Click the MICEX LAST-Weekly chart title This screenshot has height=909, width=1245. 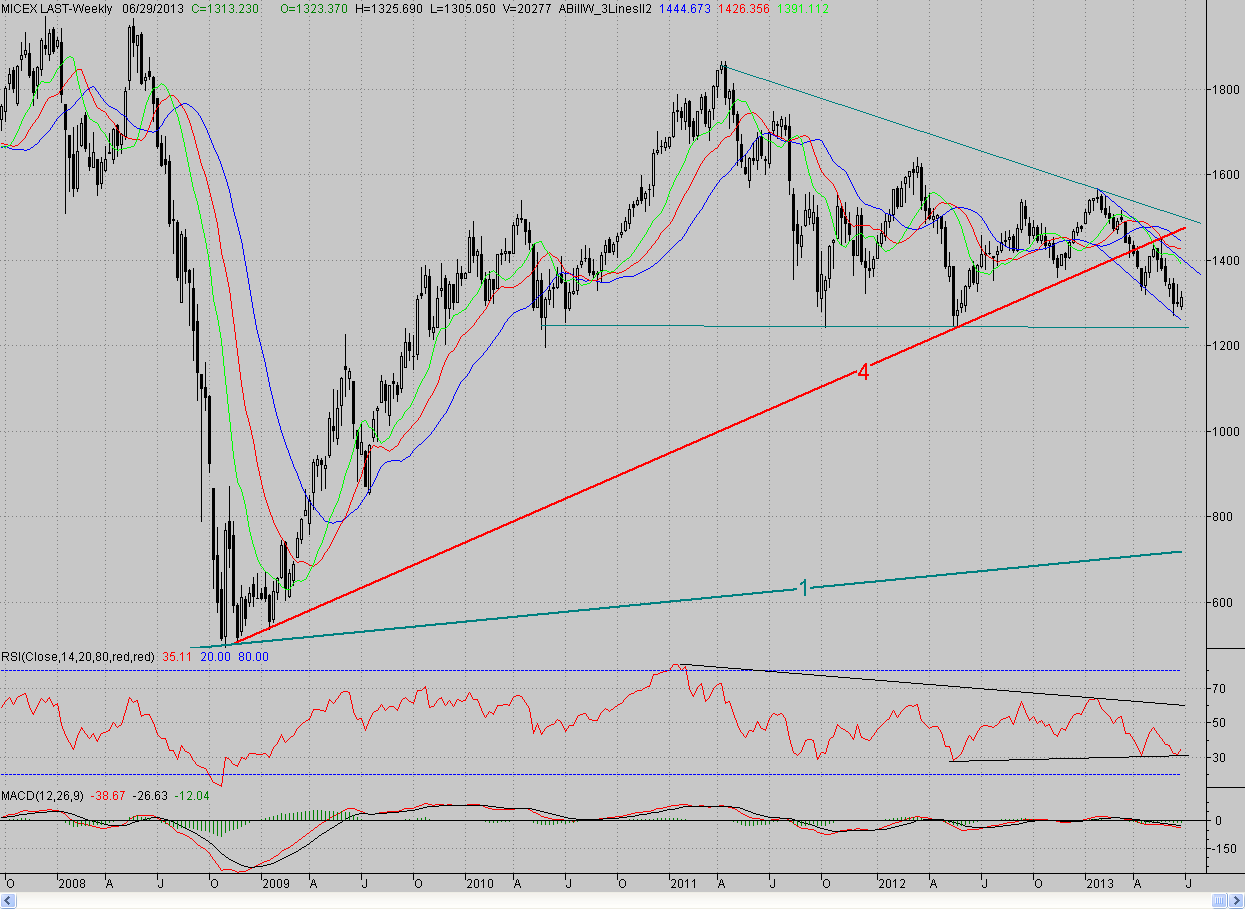coord(57,8)
